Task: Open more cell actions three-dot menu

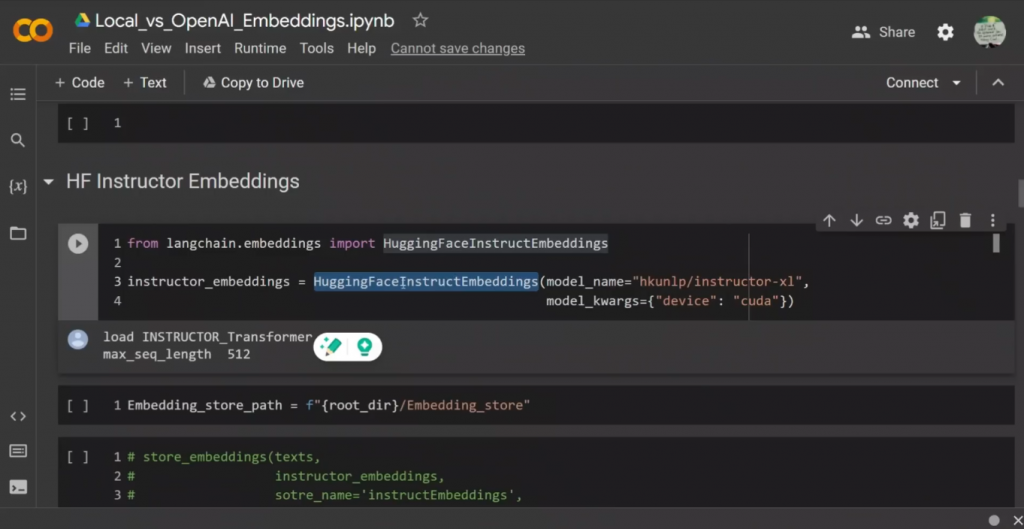Action: tap(992, 220)
